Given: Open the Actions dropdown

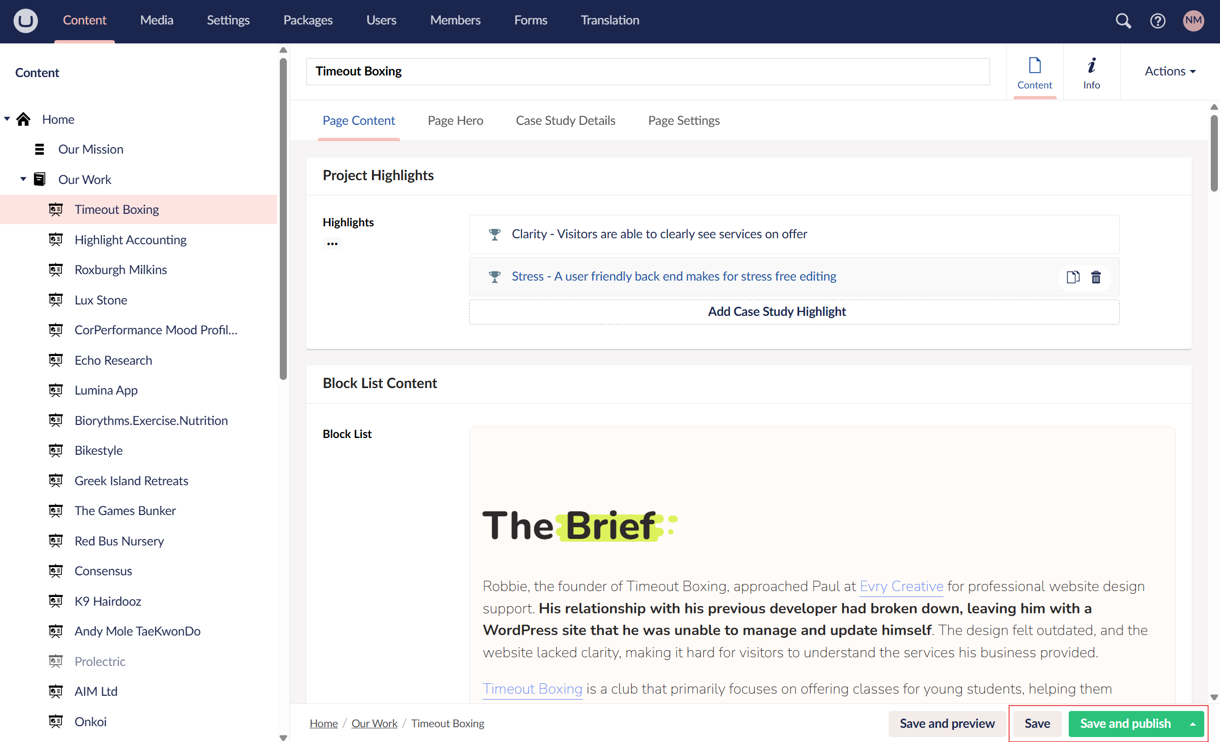Looking at the screenshot, I should (x=1169, y=70).
